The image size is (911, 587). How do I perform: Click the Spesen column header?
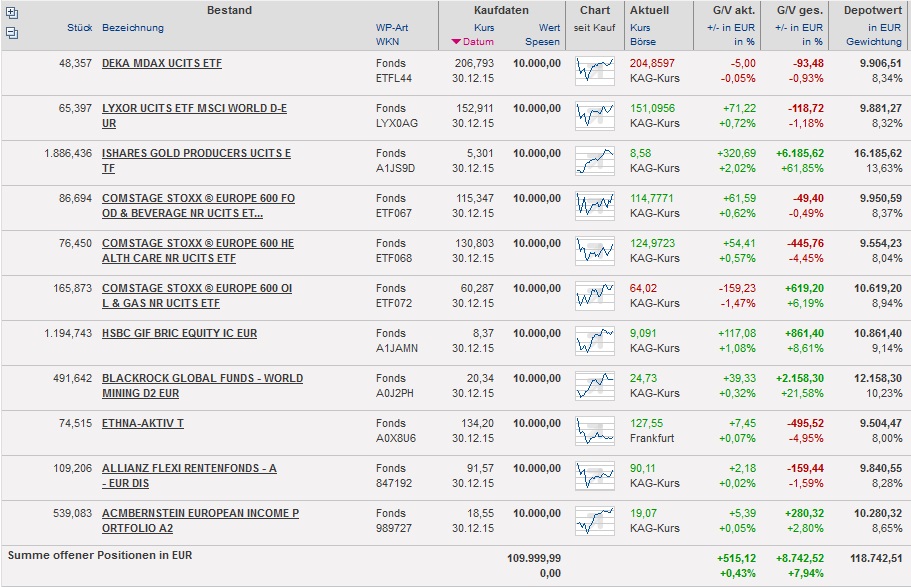(x=542, y=42)
